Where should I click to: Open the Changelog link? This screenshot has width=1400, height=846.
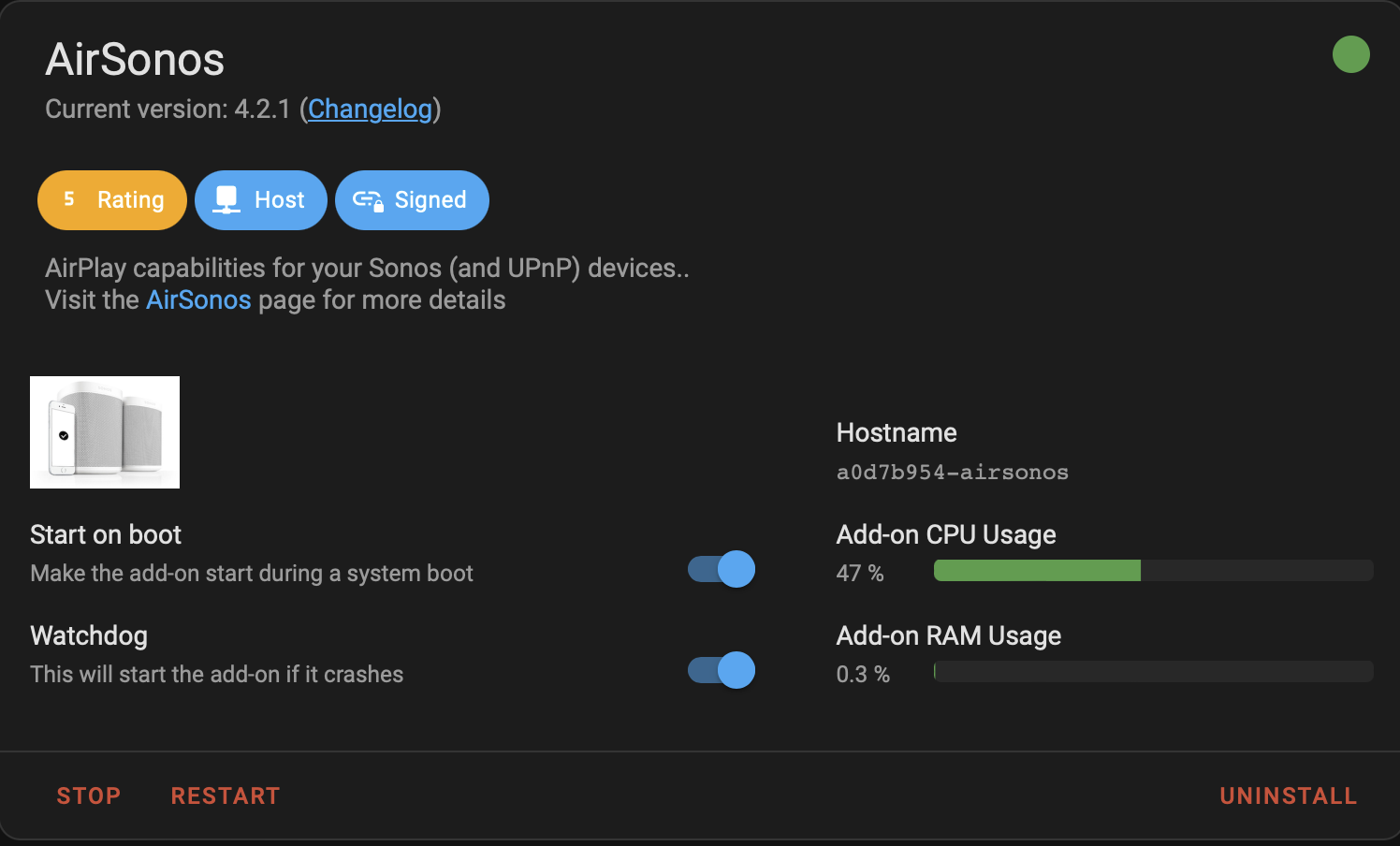tap(370, 109)
